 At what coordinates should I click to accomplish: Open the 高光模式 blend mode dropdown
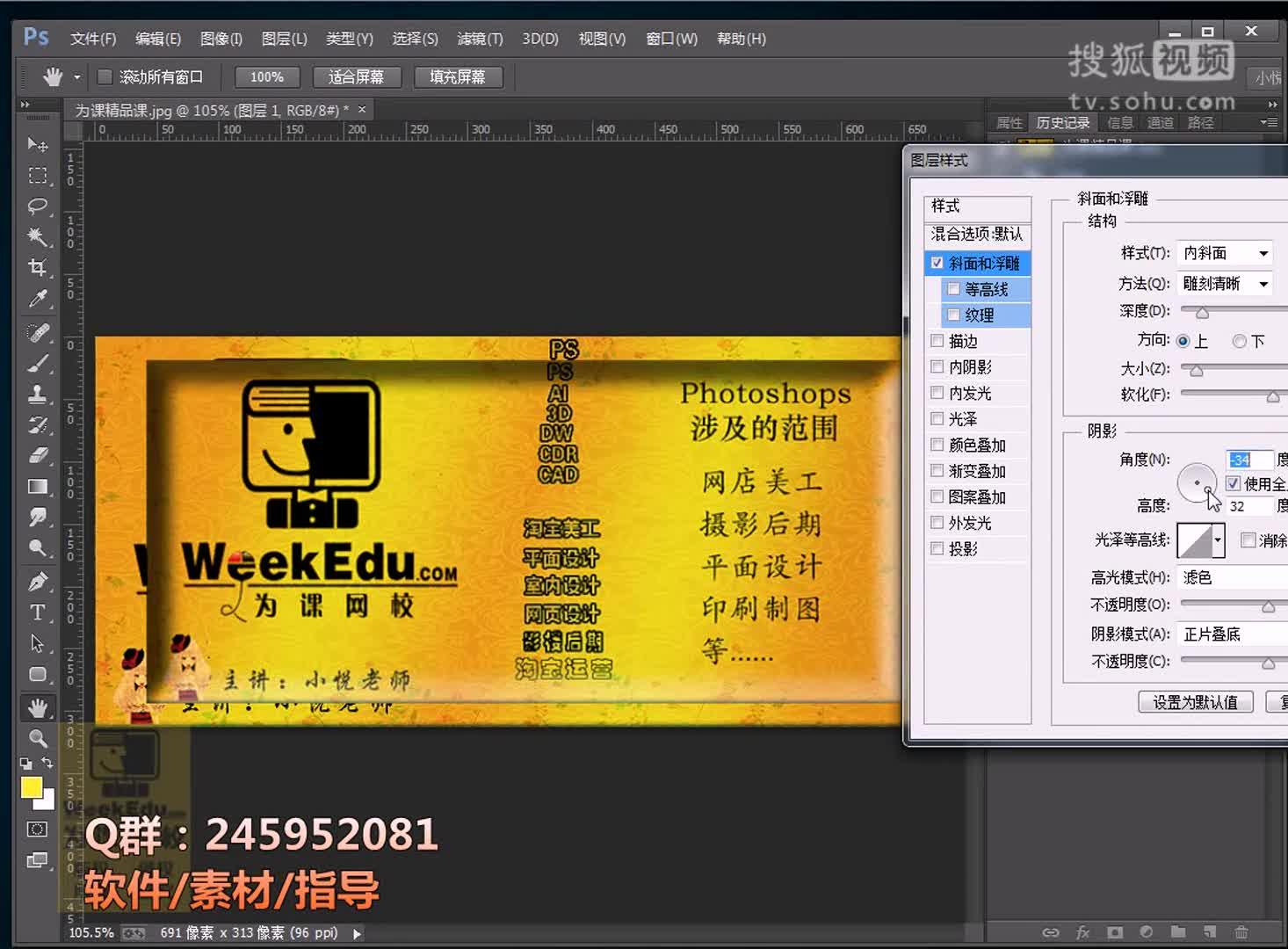coord(1230,577)
